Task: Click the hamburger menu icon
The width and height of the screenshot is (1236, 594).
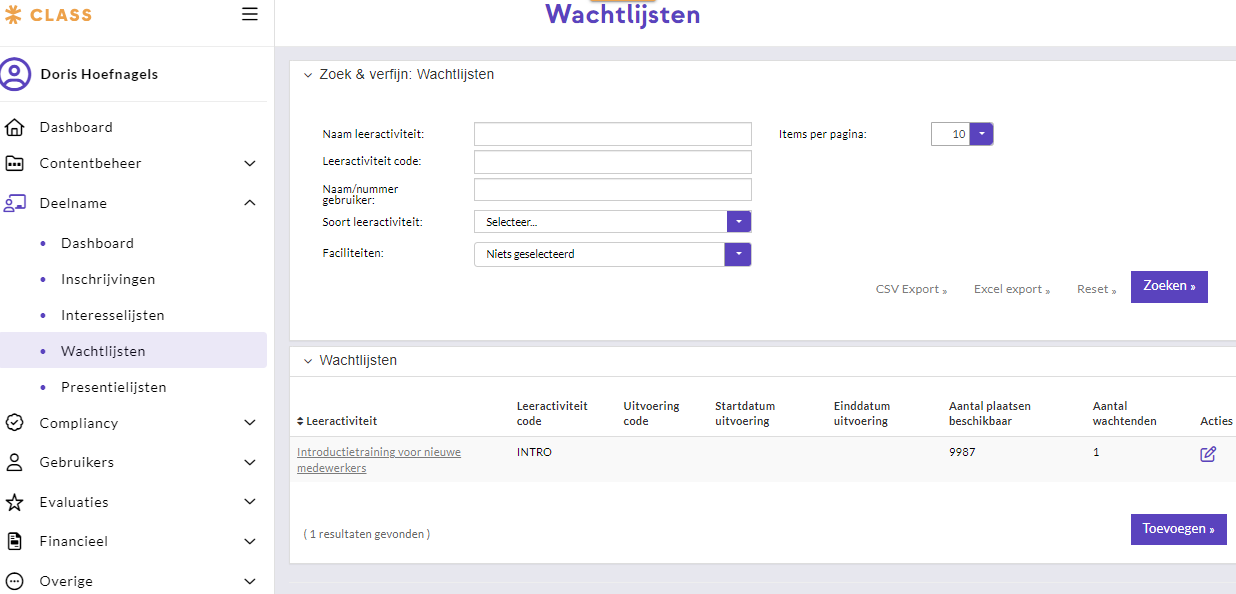Action: pos(250,14)
